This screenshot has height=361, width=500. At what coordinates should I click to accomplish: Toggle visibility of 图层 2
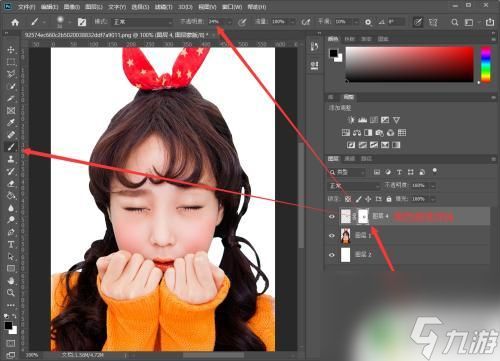pos(332,255)
